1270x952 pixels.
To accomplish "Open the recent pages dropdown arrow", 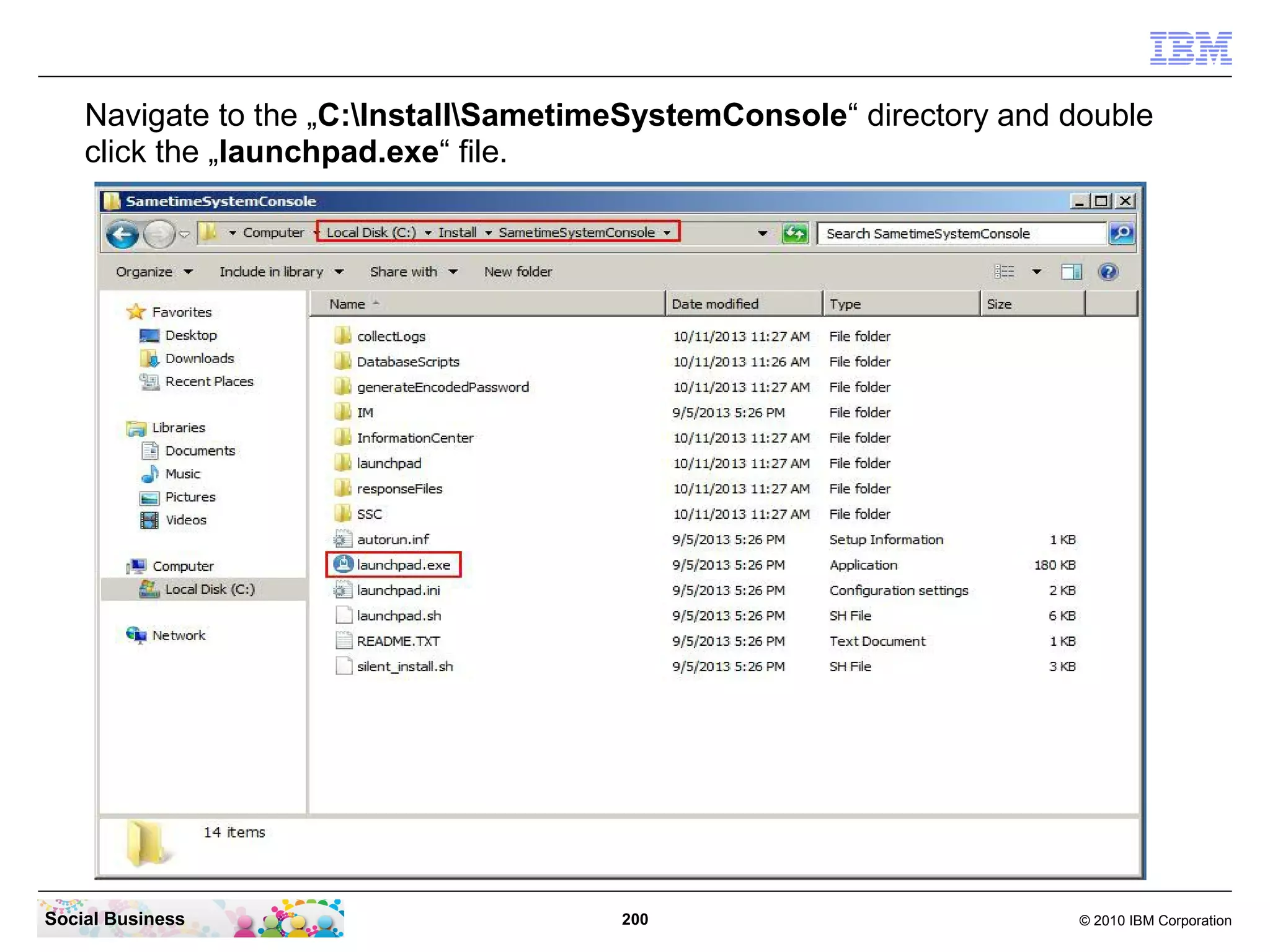I will pyautogui.click(x=184, y=234).
